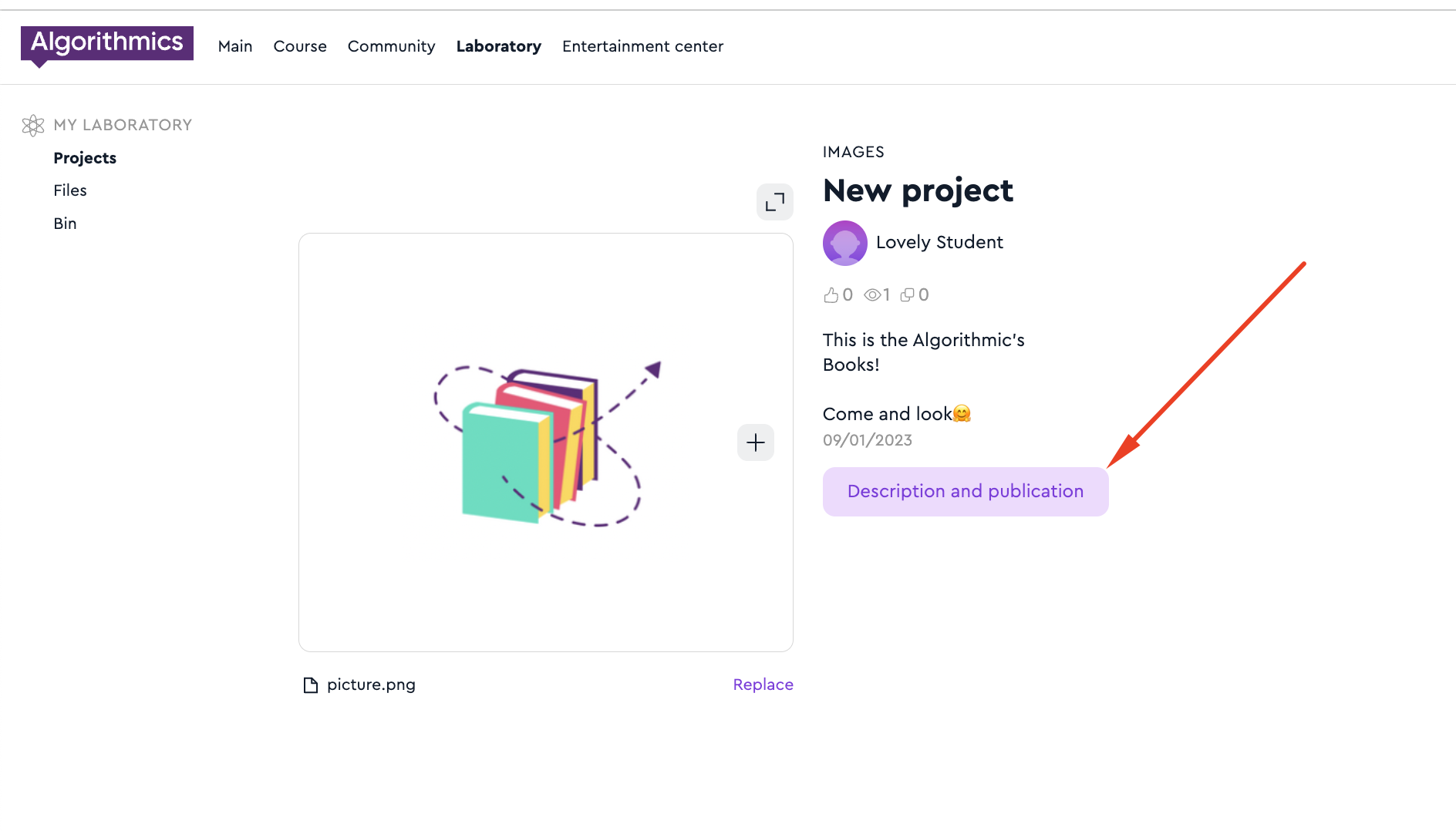Open the Community section
Screen dimensions: 1456x831
(x=391, y=46)
